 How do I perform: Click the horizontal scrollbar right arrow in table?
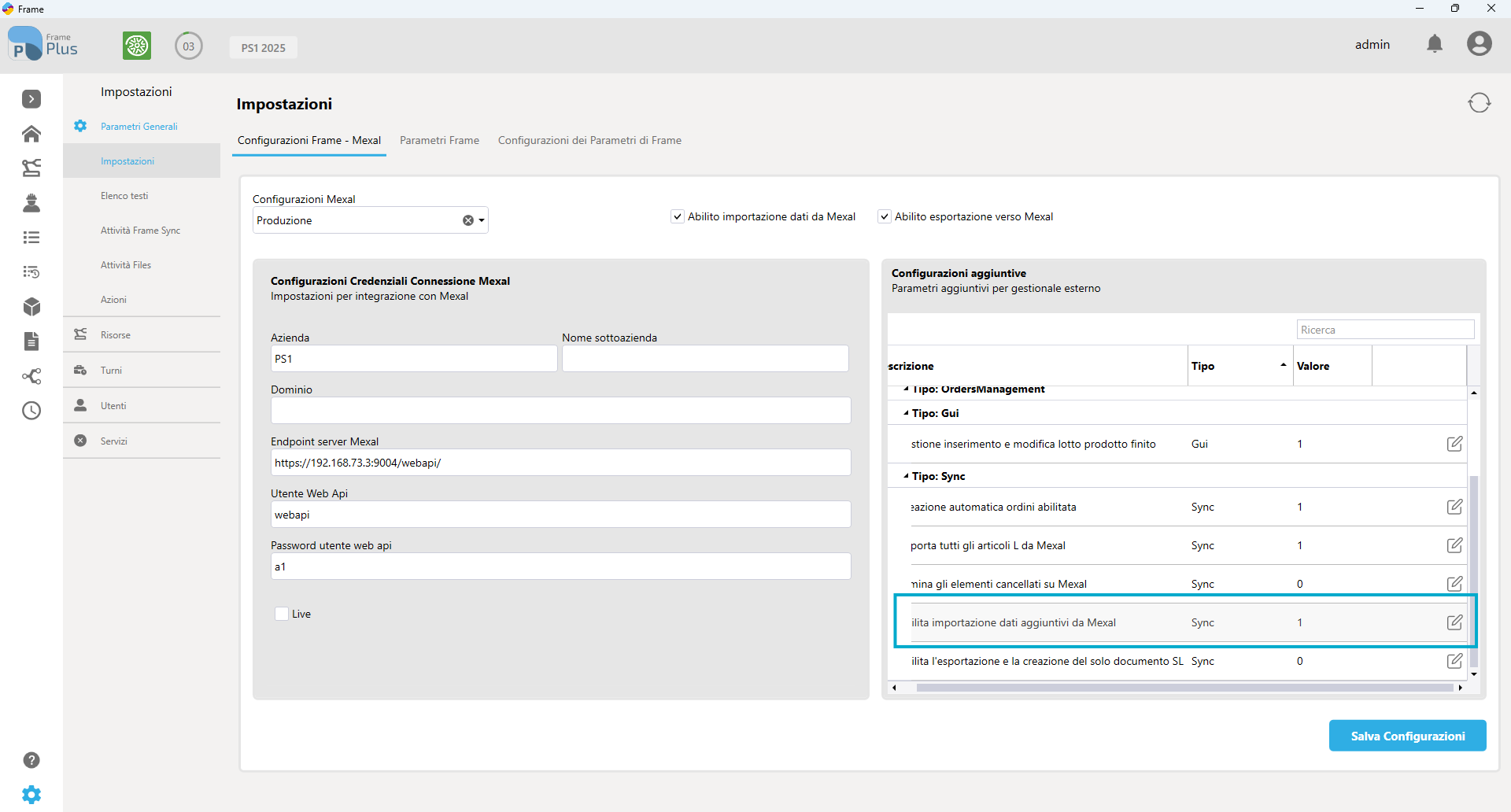coord(1461,688)
